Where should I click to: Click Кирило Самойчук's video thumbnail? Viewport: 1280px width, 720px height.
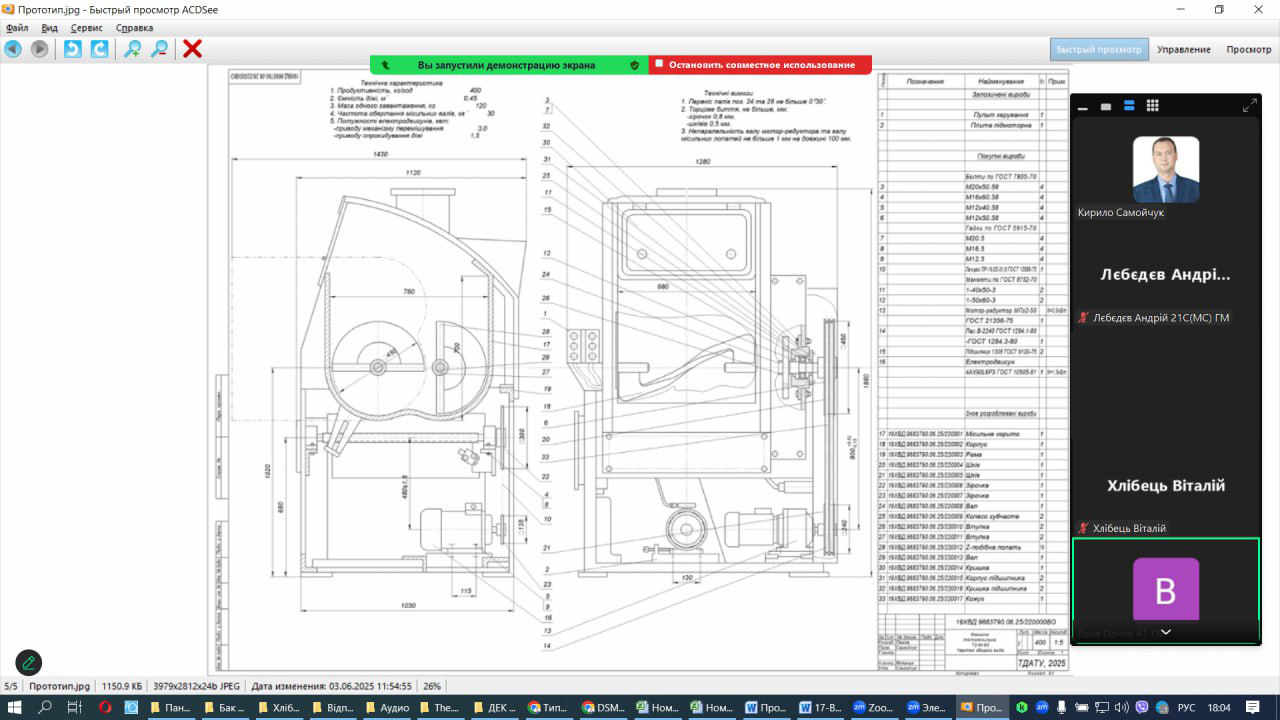(x=1165, y=169)
